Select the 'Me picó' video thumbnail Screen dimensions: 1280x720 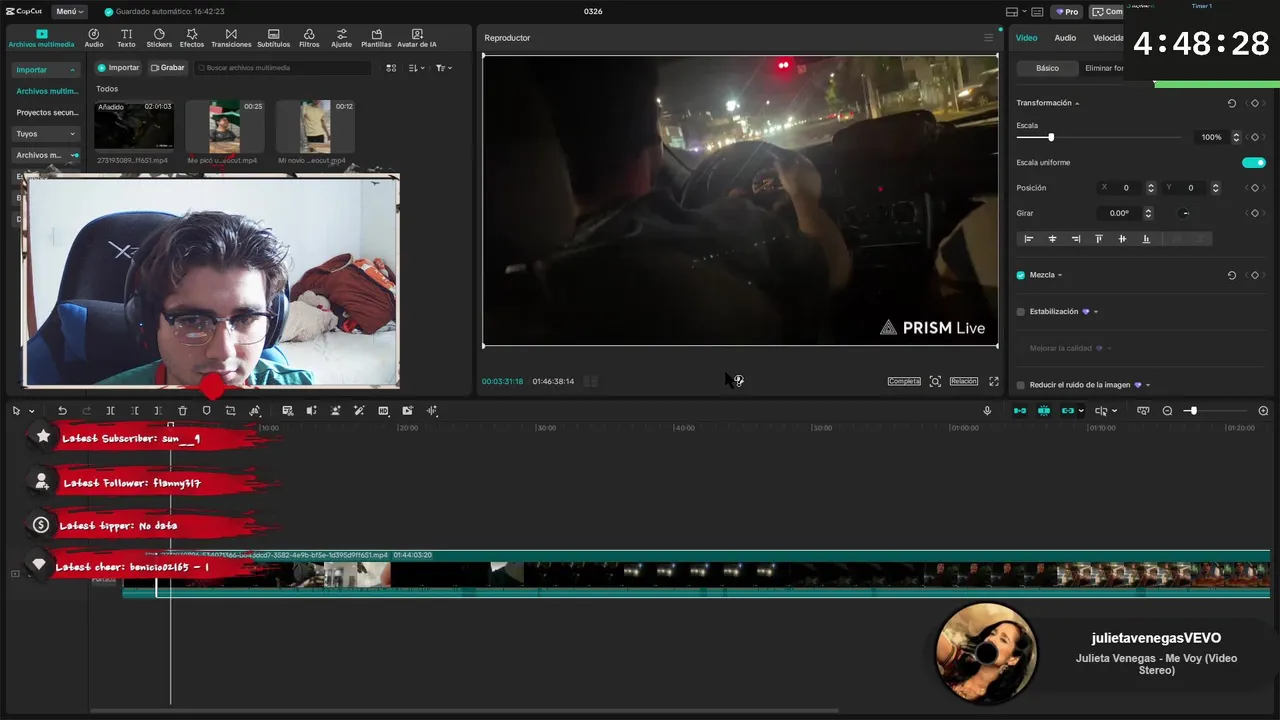225,127
